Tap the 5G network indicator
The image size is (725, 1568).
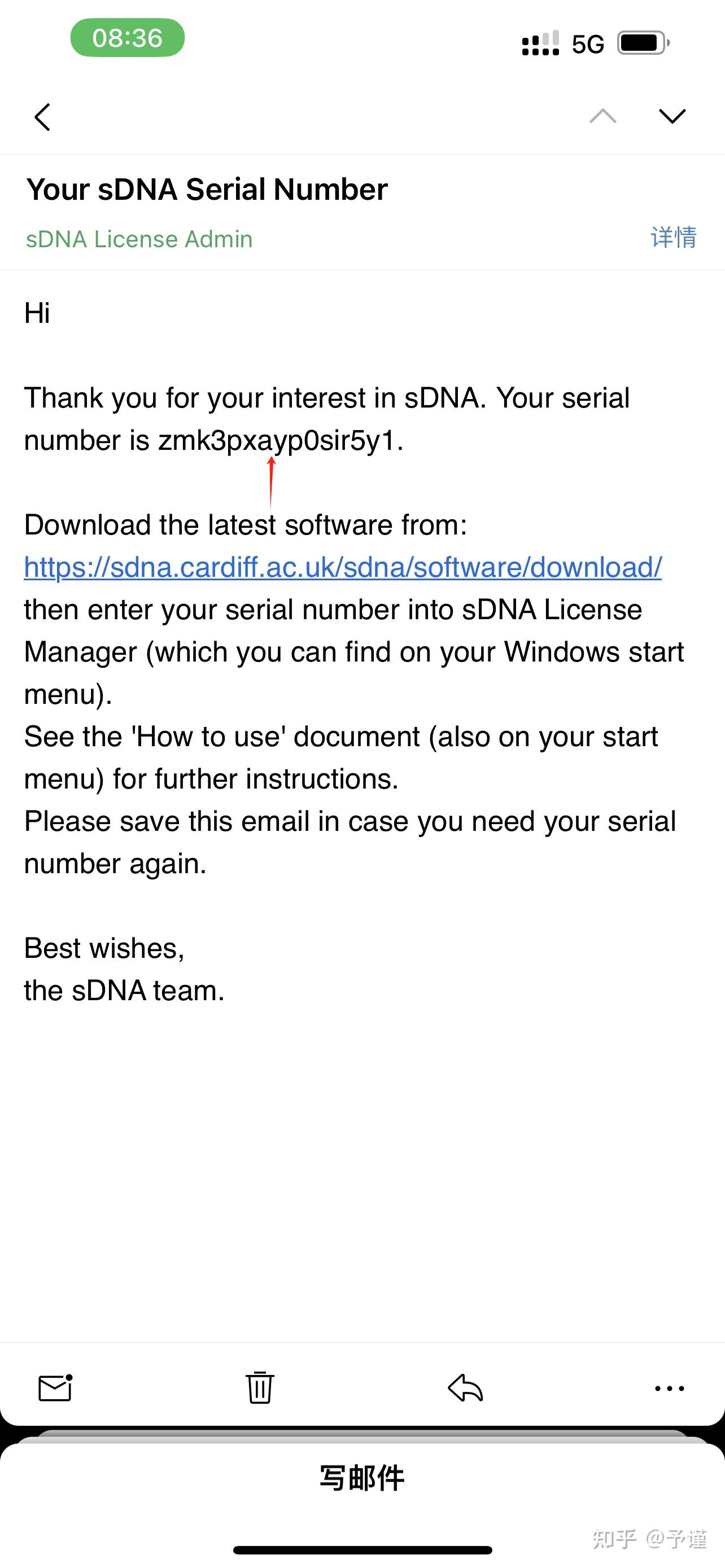(x=587, y=44)
